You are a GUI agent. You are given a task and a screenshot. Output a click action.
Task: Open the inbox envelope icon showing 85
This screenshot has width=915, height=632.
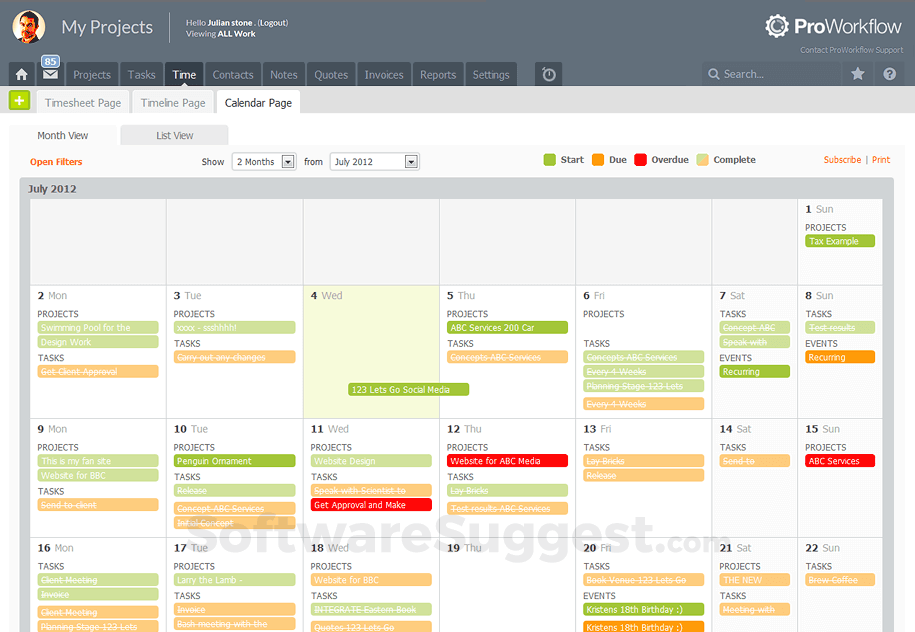48,73
